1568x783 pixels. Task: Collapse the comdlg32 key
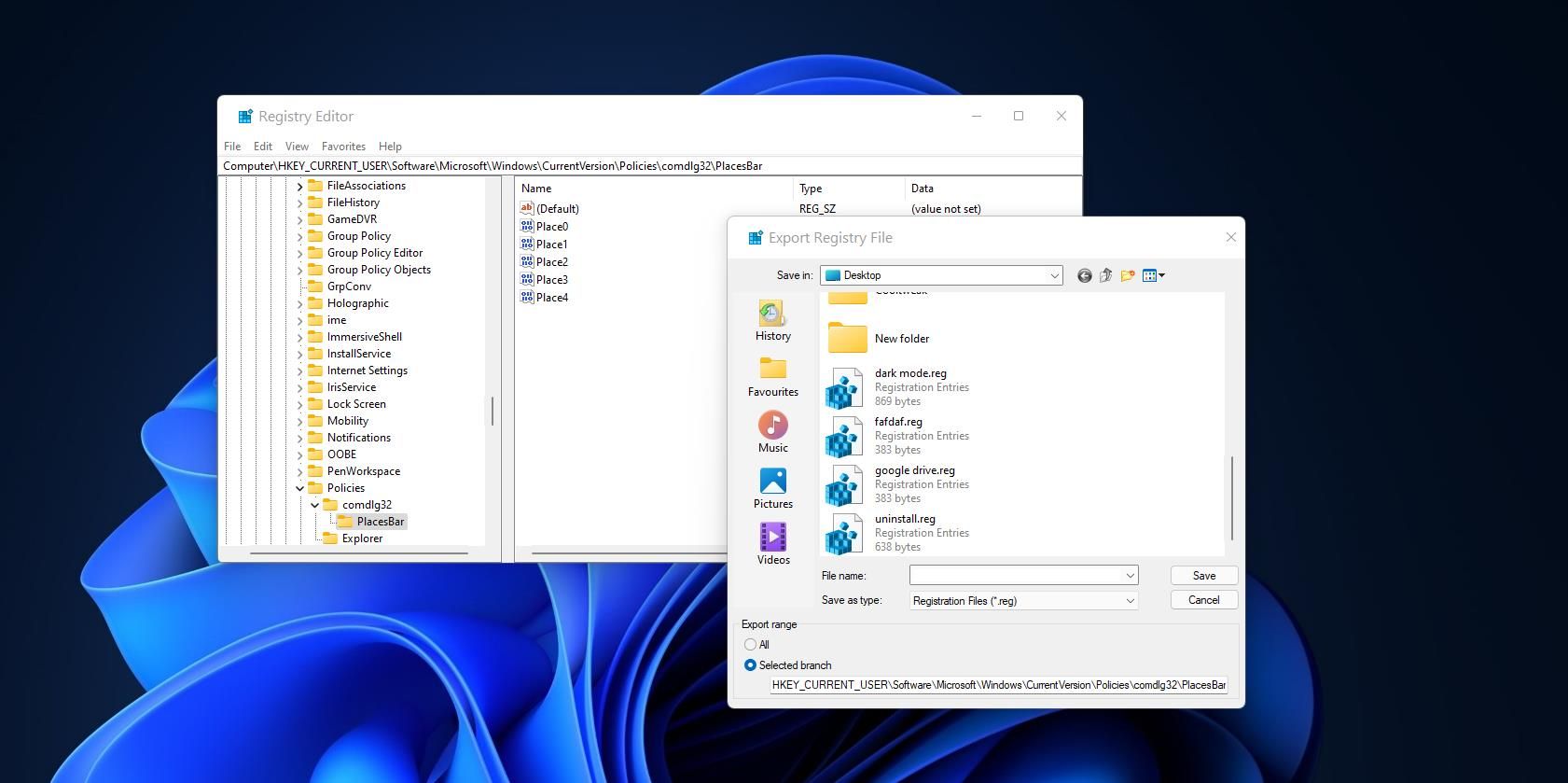(x=315, y=505)
